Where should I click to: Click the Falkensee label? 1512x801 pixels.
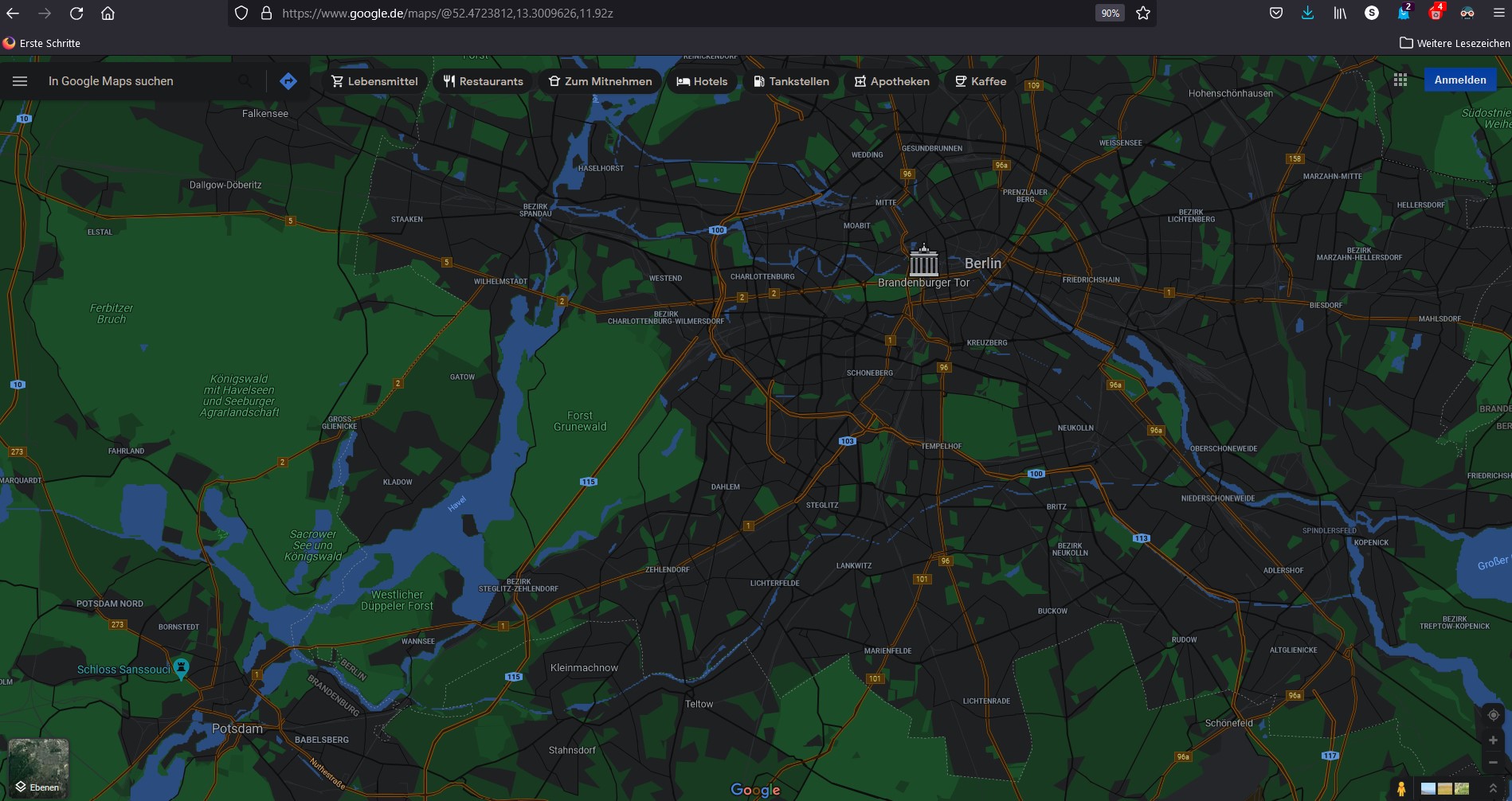tap(265, 114)
